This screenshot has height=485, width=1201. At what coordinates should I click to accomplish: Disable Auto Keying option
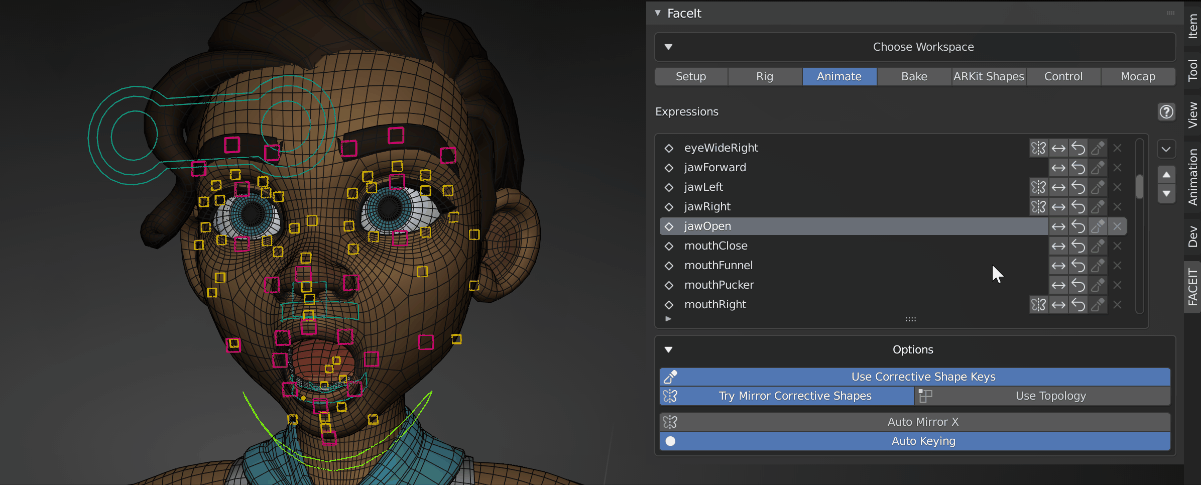tap(914, 441)
